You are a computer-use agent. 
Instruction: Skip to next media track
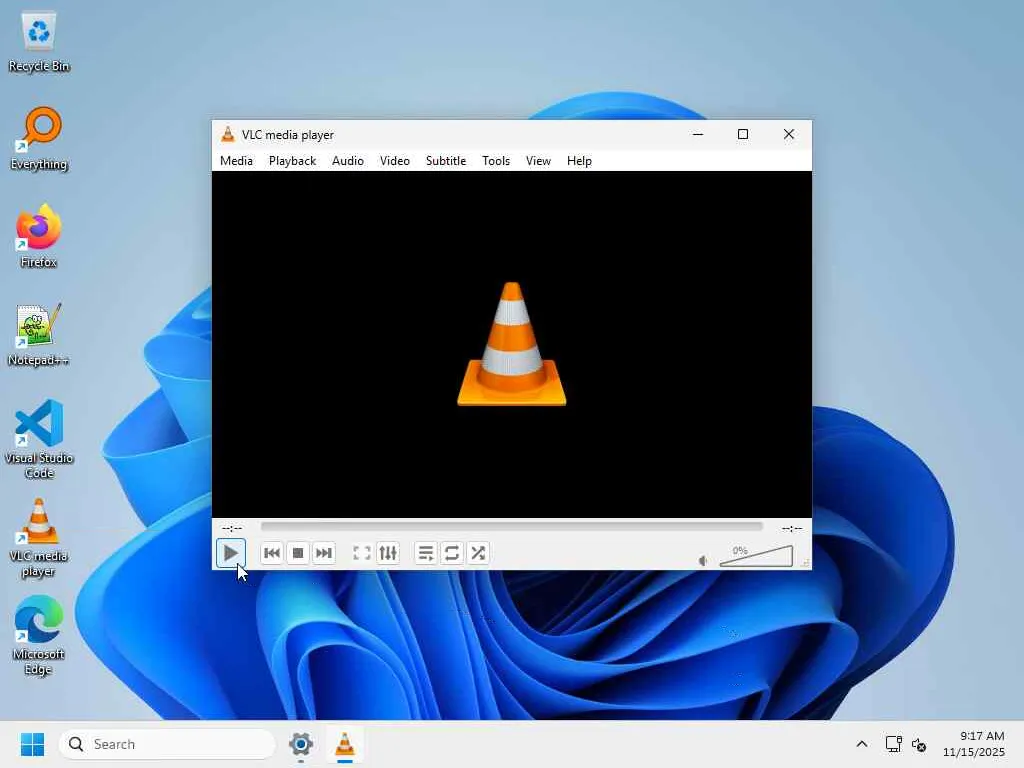click(324, 553)
